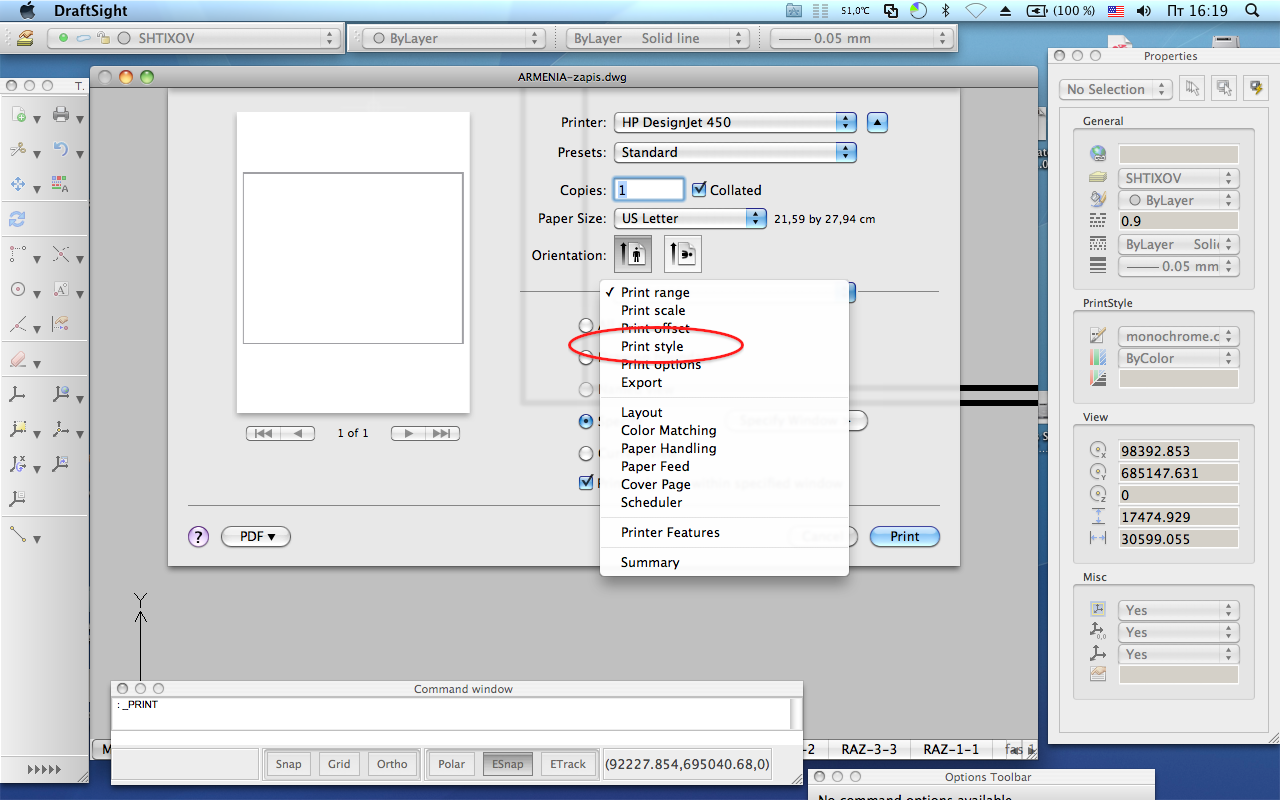Click the window-select icon in Properties header
This screenshot has width=1280, height=800.
(1223, 88)
